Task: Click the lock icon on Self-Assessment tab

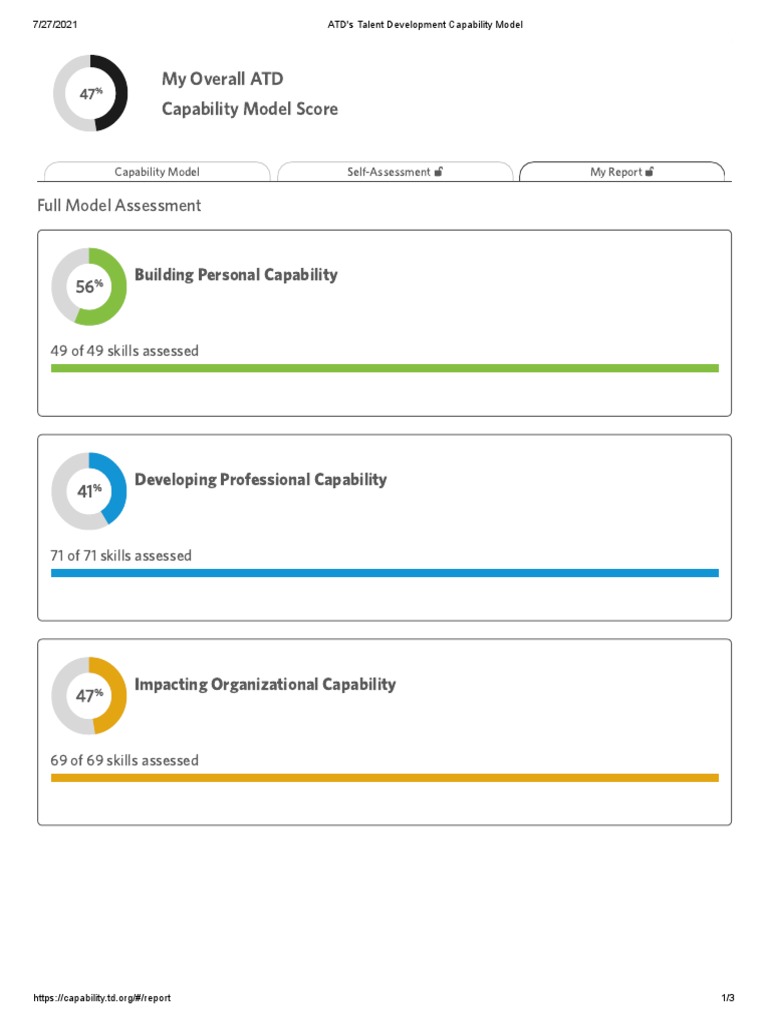Action: (438, 172)
